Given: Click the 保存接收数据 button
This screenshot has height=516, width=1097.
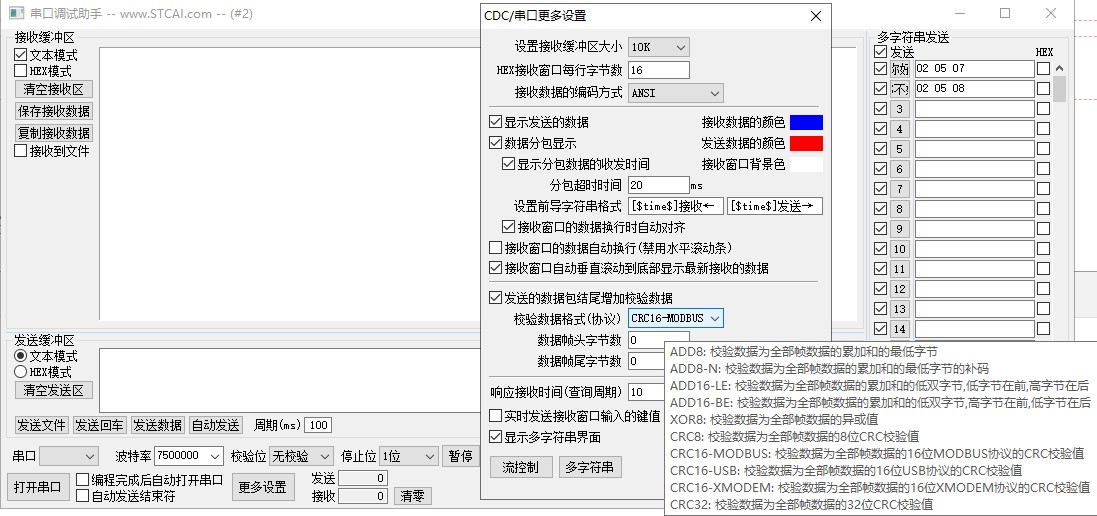Looking at the screenshot, I should pyautogui.click(x=53, y=111).
